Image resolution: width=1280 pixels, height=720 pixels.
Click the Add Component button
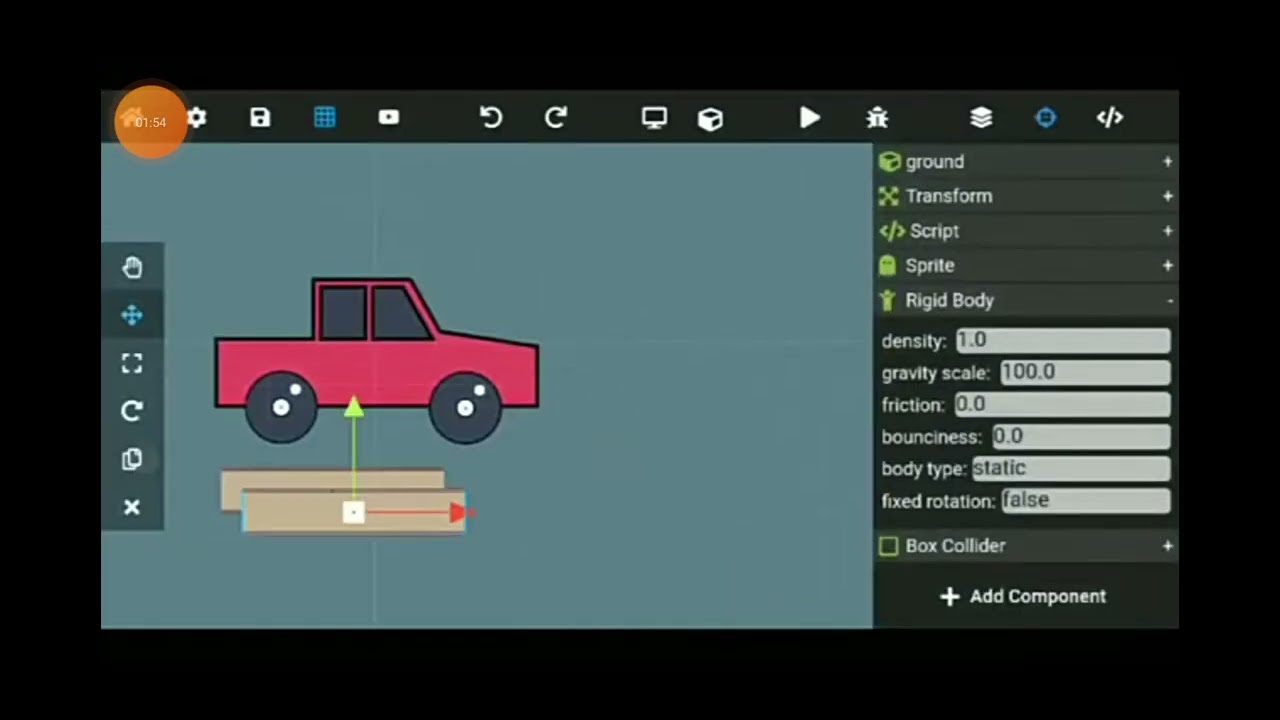click(x=1024, y=597)
